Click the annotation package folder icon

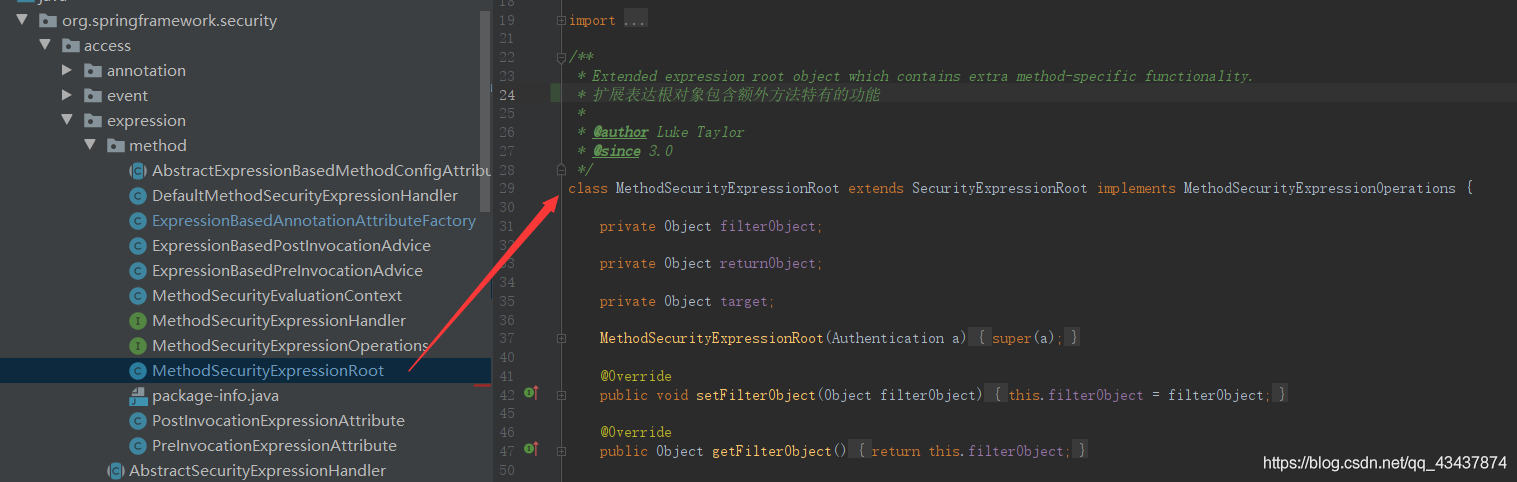tap(93, 71)
